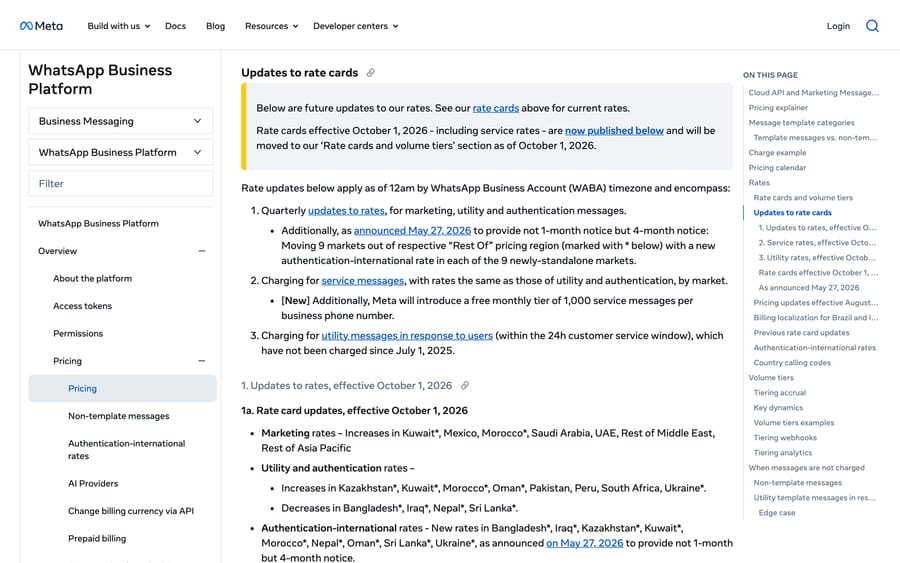Jump to Message template categories
The height and width of the screenshot is (563, 900).
(x=801, y=122)
